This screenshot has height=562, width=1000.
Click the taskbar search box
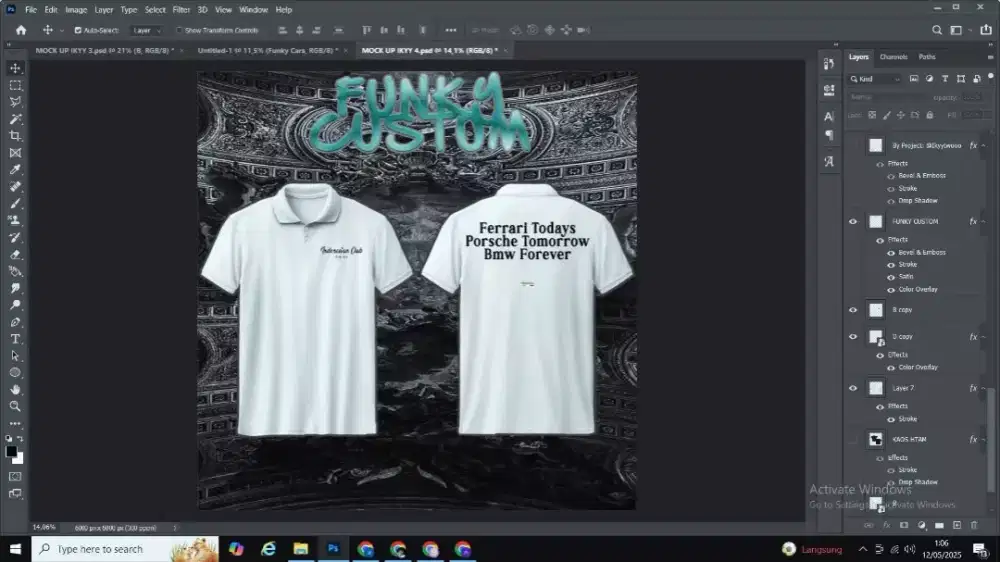[125, 549]
